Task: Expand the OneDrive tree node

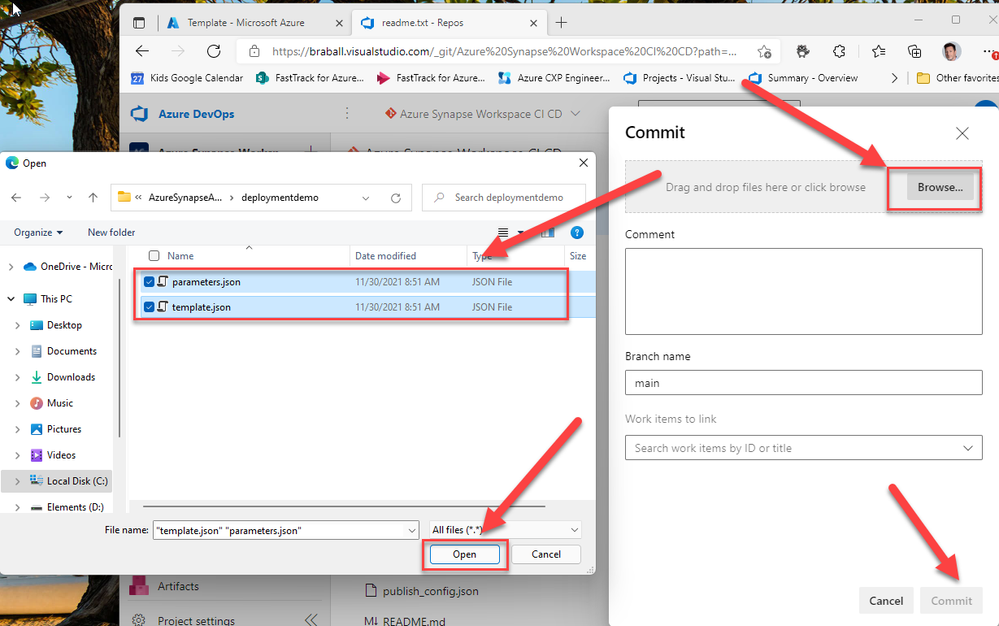Action: (x=11, y=267)
